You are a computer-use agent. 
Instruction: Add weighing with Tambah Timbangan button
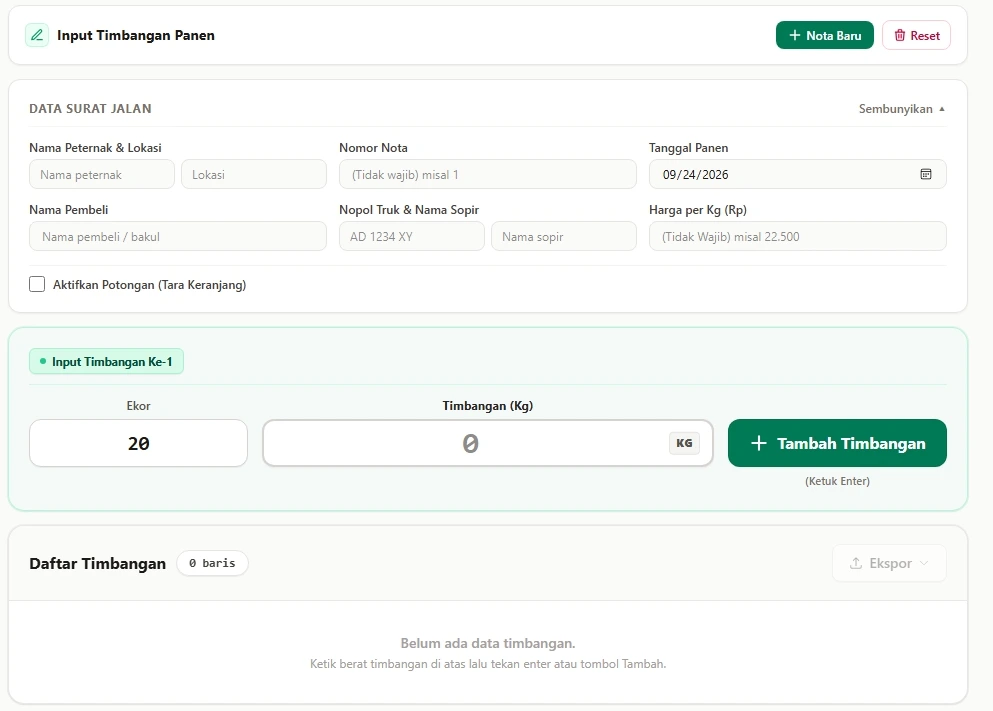click(837, 443)
